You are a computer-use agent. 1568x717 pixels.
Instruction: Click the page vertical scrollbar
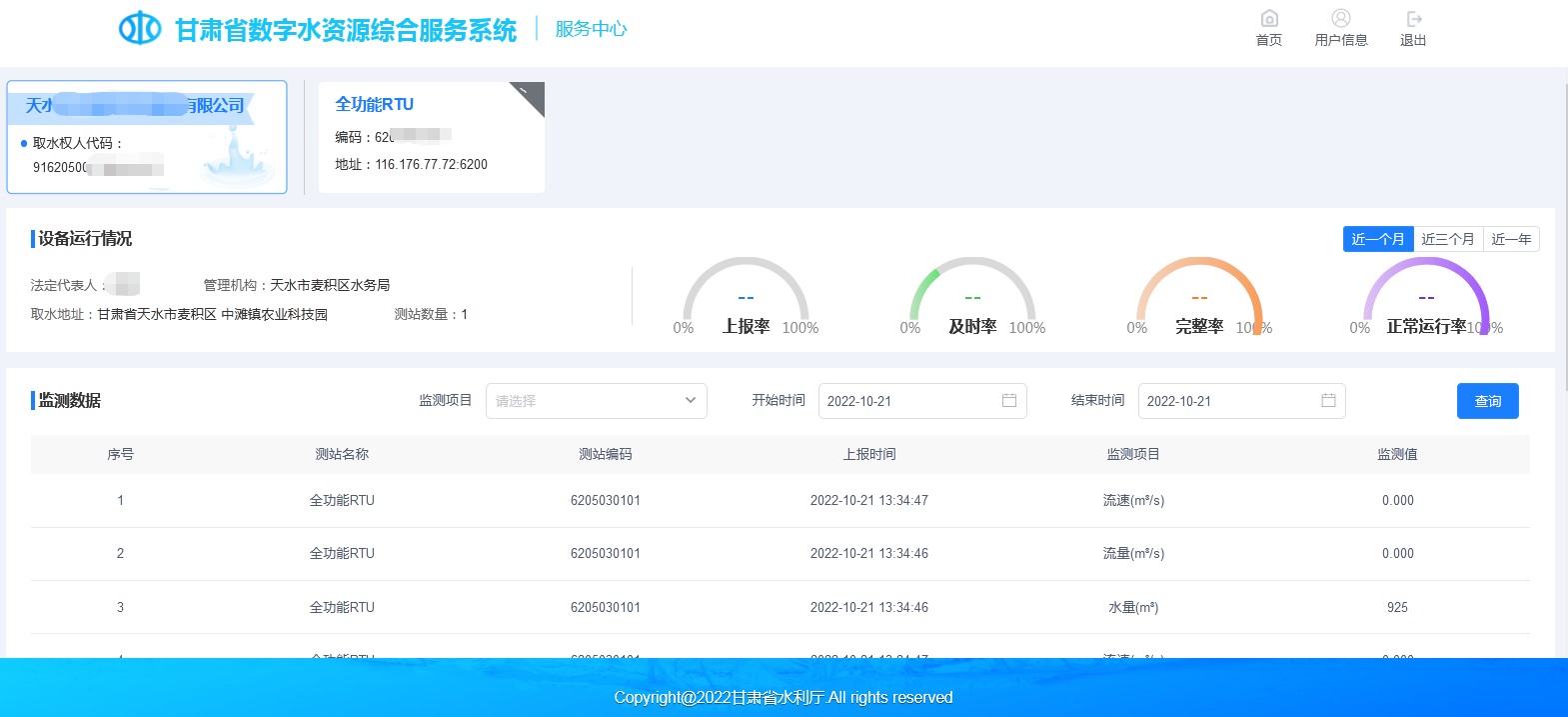pyautogui.click(x=1563, y=240)
